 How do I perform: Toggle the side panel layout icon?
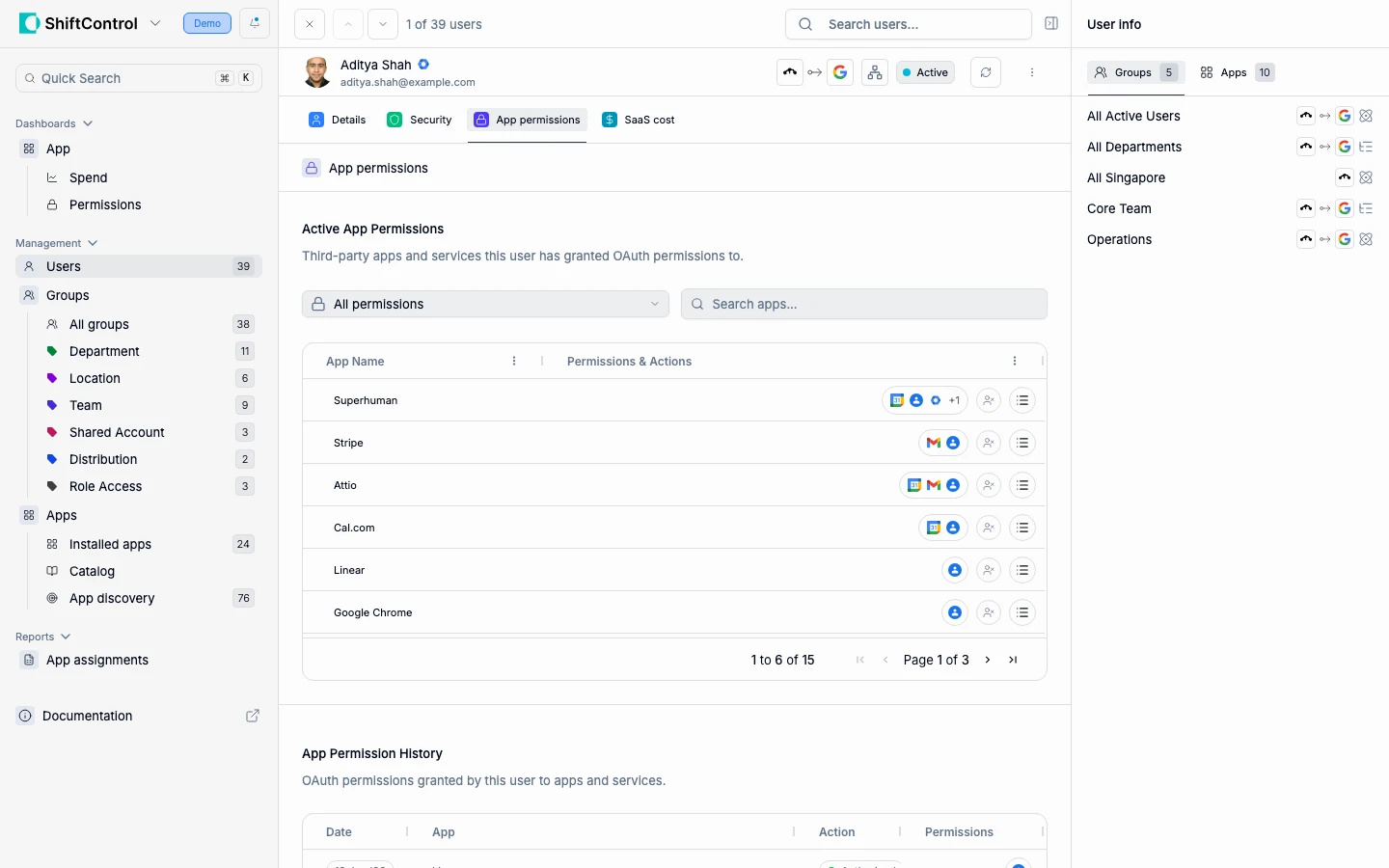[x=1051, y=24]
